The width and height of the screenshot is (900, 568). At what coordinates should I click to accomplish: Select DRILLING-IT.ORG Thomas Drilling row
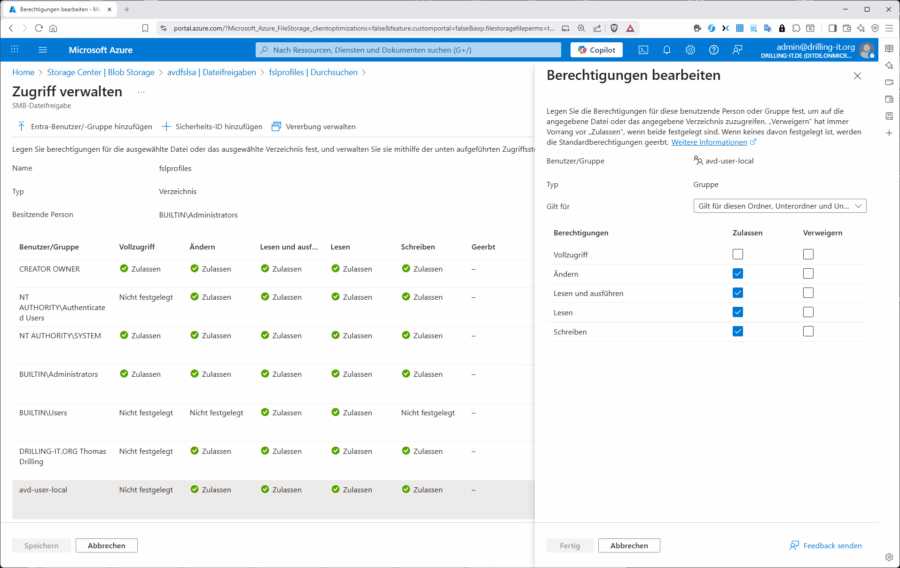273,461
